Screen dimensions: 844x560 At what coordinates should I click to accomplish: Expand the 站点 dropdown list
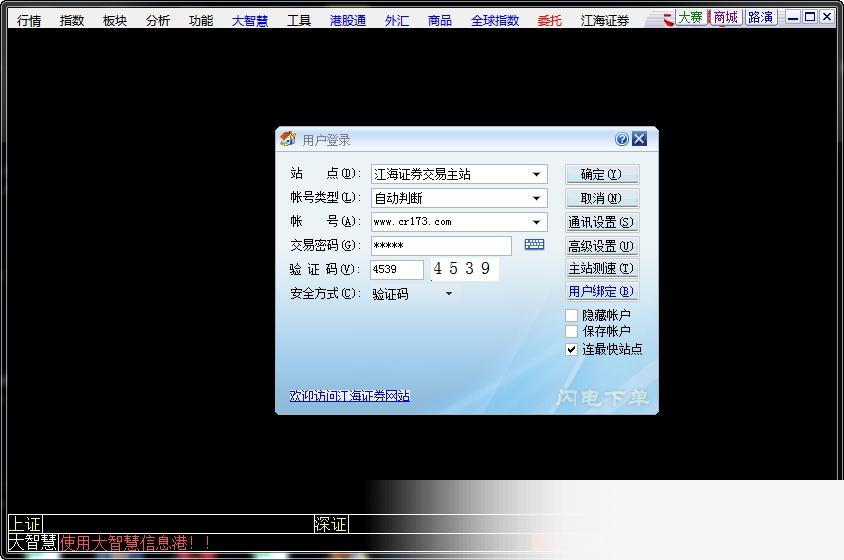click(x=536, y=174)
